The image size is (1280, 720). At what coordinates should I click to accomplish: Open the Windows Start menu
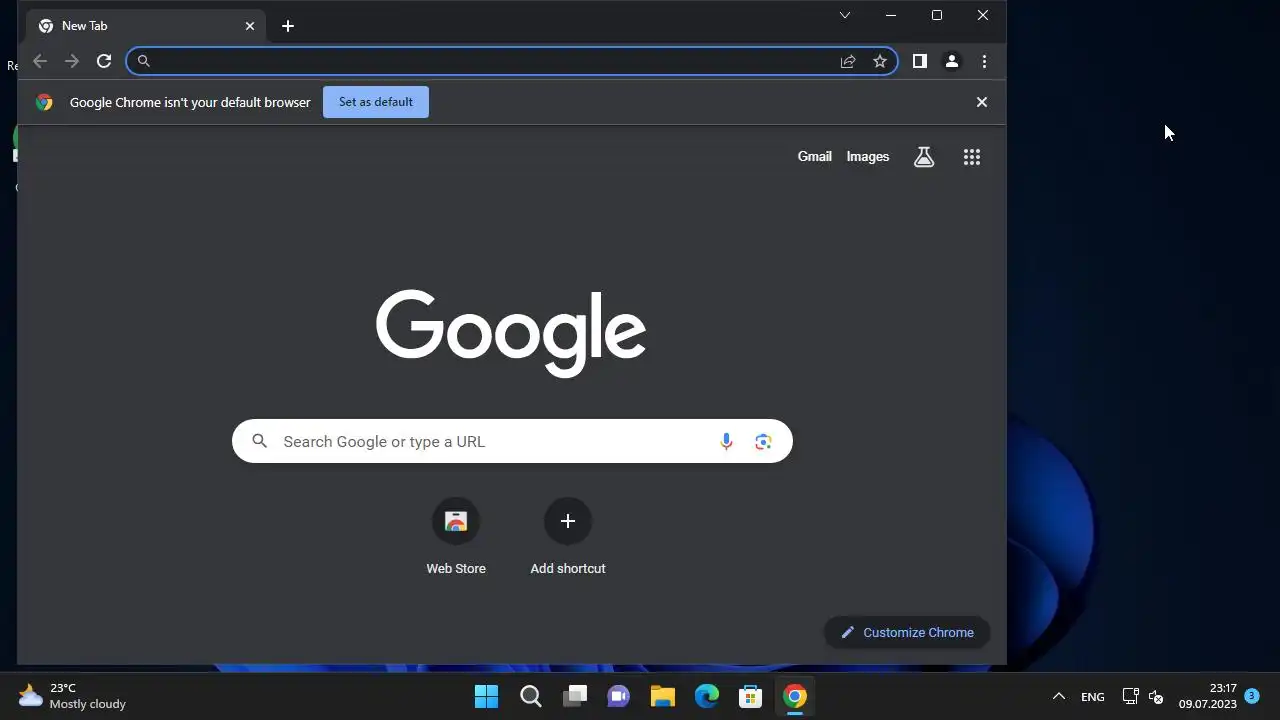487,696
